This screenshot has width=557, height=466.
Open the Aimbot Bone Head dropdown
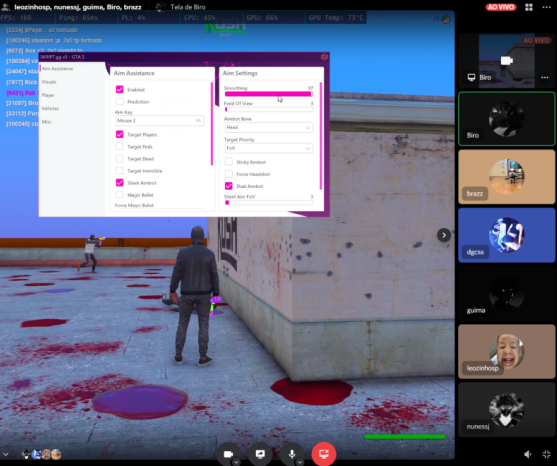(269, 127)
